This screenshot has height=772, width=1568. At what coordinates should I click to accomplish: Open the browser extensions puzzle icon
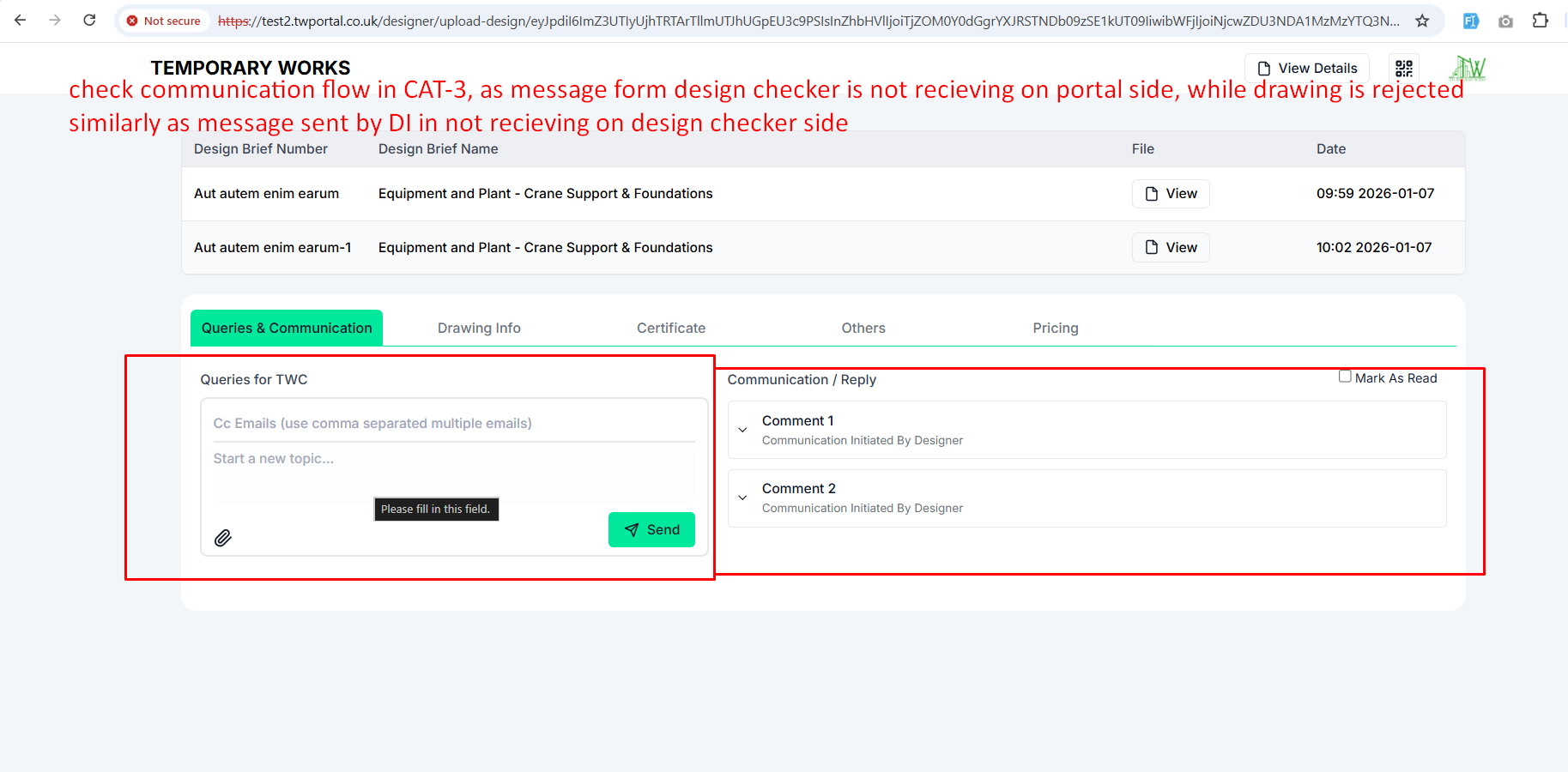[1541, 21]
